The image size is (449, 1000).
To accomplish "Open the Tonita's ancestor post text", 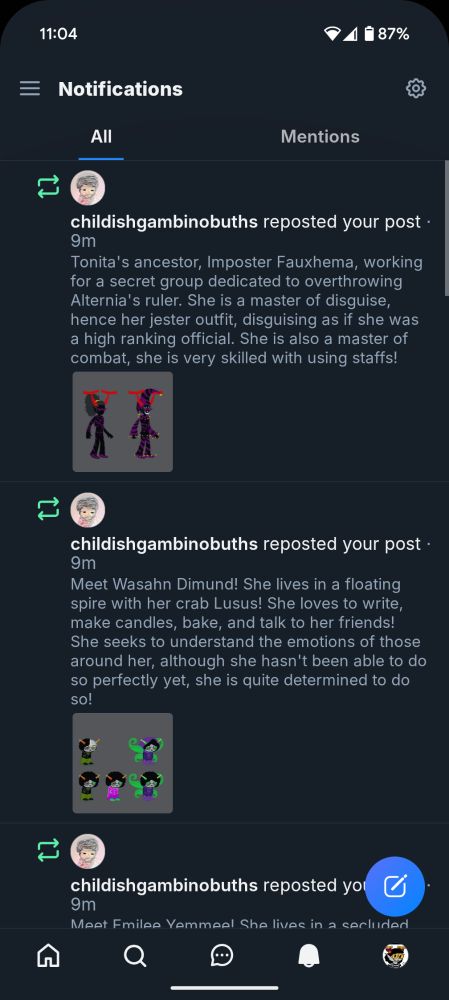I will pyautogui.click(x=247, y=310).
